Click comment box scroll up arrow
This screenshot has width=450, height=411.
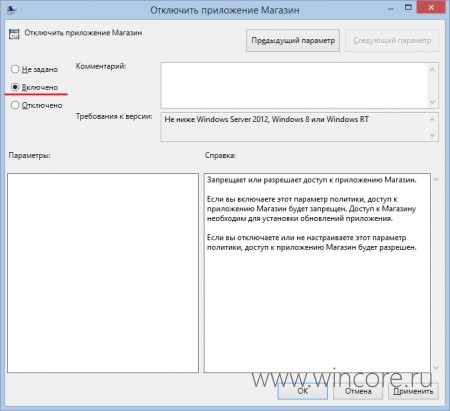pos(432,69)
